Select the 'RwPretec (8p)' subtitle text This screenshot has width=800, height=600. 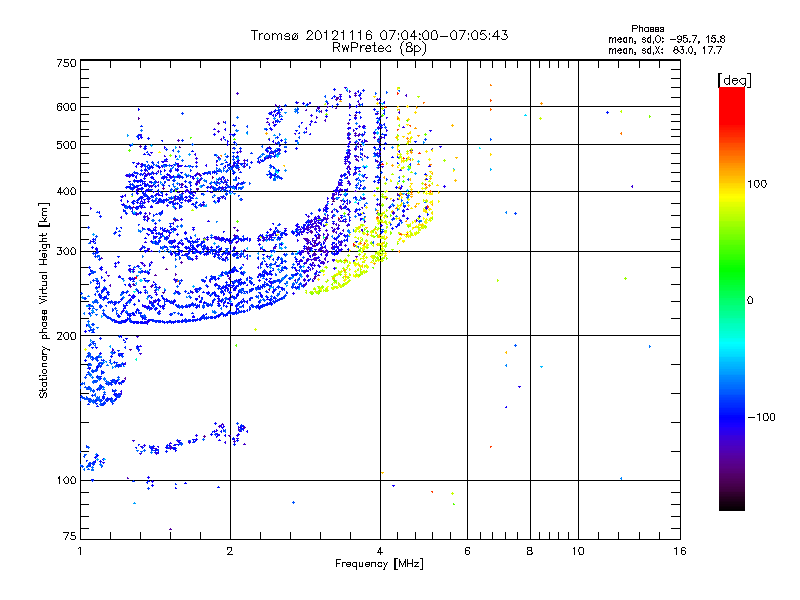[x=379, y=48]
